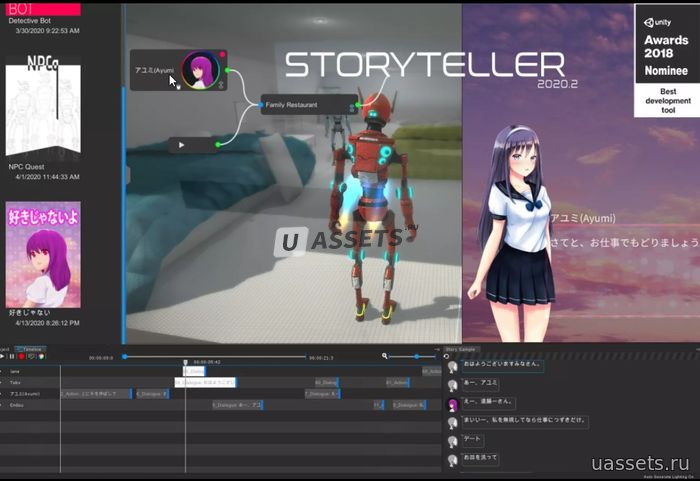
Task: Select the 好きじゃない project label
Action: (29, 313)
